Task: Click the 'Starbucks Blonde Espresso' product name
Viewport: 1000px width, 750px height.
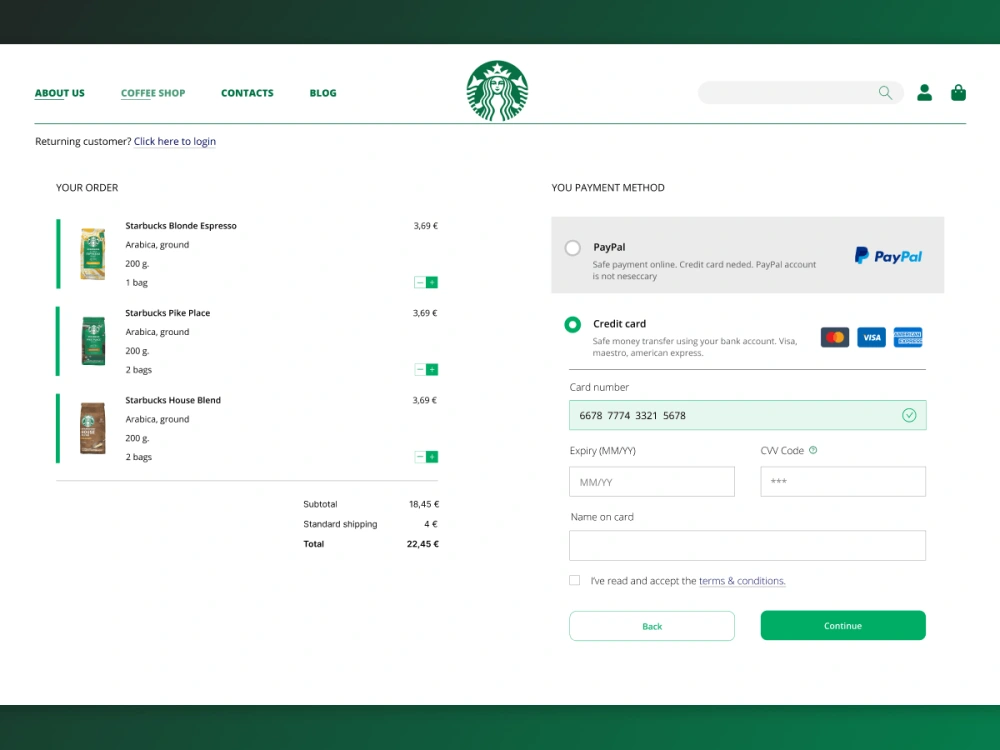Action: coord(181,226)
